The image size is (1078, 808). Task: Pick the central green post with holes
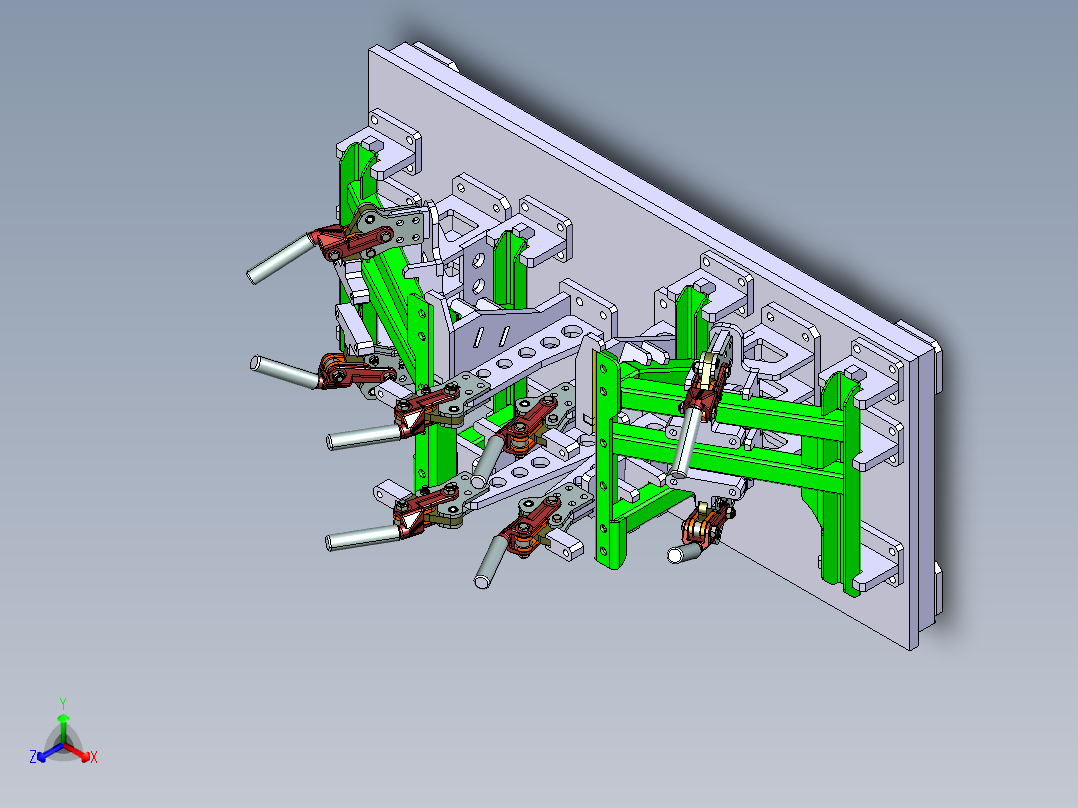[x=608, y=459]
